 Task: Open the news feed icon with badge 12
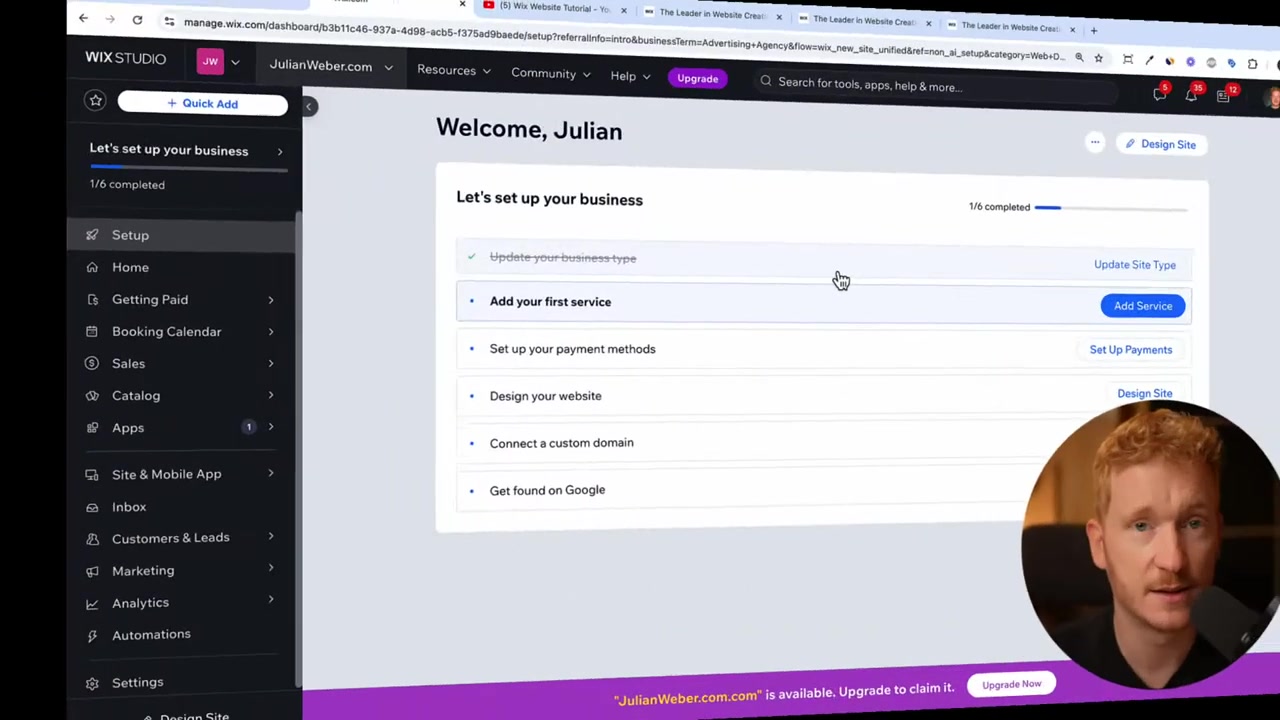point(1224,96)
